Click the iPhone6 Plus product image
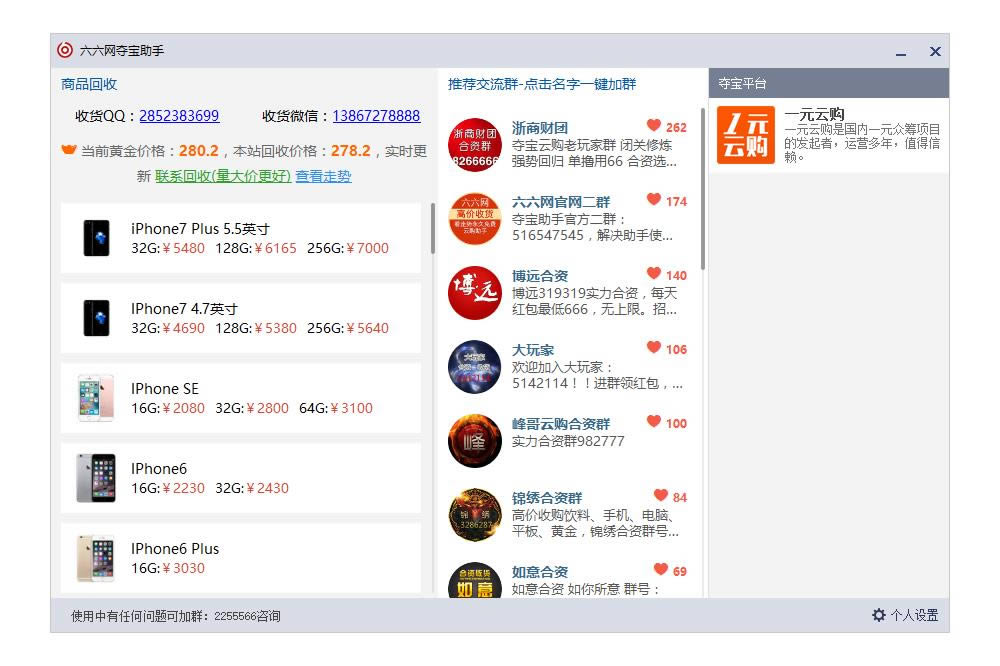Screen dimensions: 1000x666 click(x=96, y=558)
